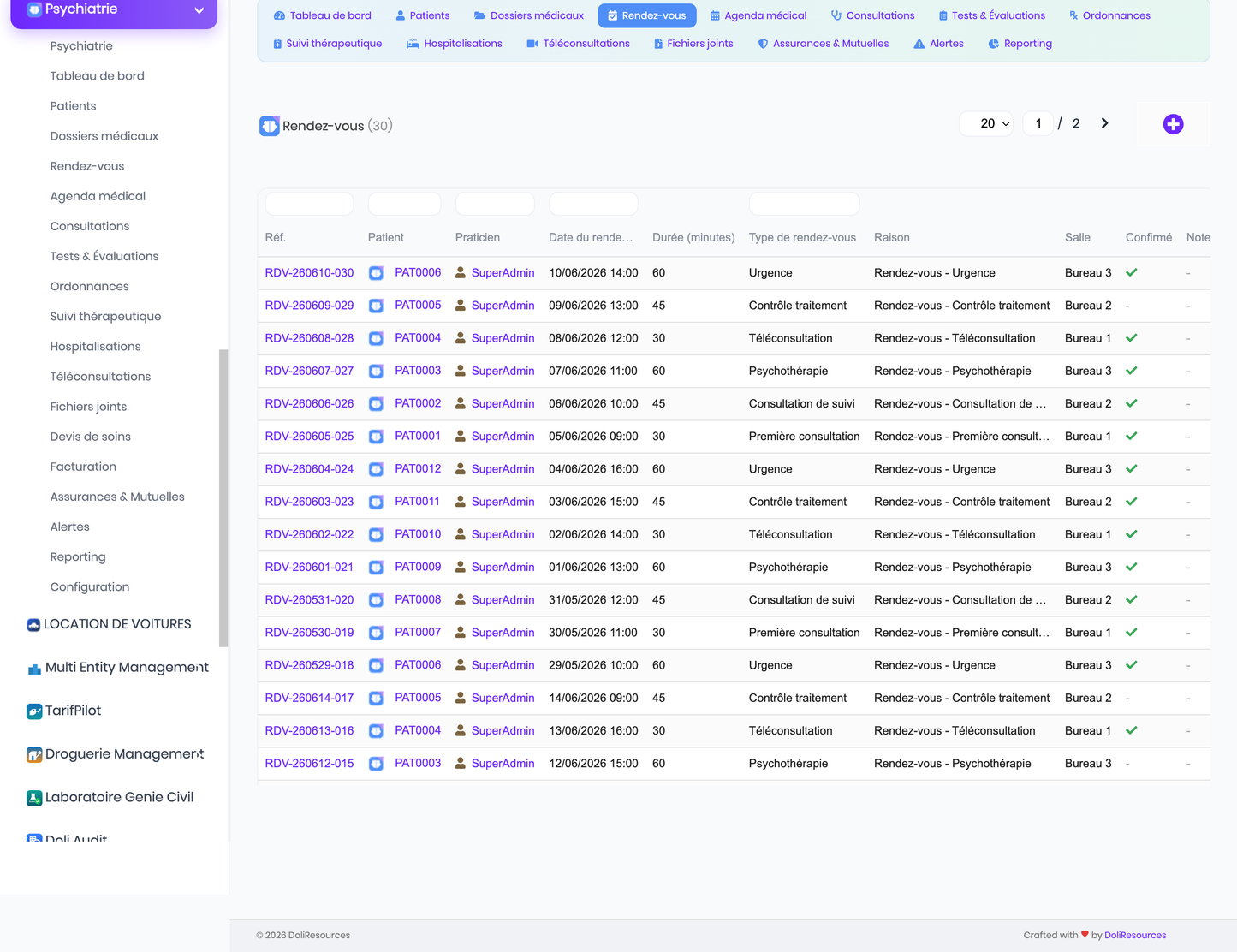Image resolution: width=1237 pixels, height=952 pixels.
Task: Click patient icon in RDV-260608-028 row
Action: [x=376, y=338]
